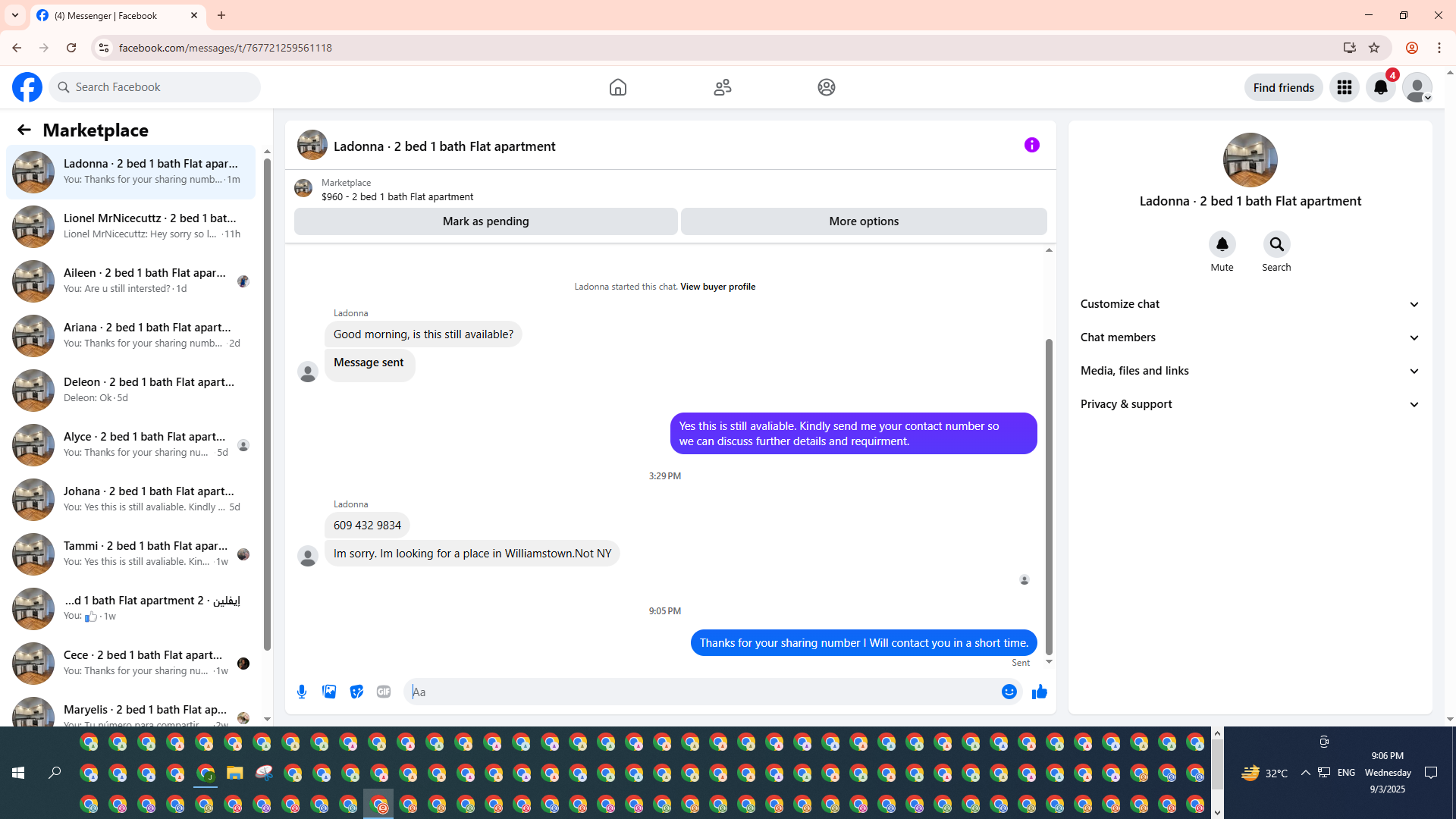Open the account profile avatar menu
1456x819 pixels.
[x=1417, y=87]
